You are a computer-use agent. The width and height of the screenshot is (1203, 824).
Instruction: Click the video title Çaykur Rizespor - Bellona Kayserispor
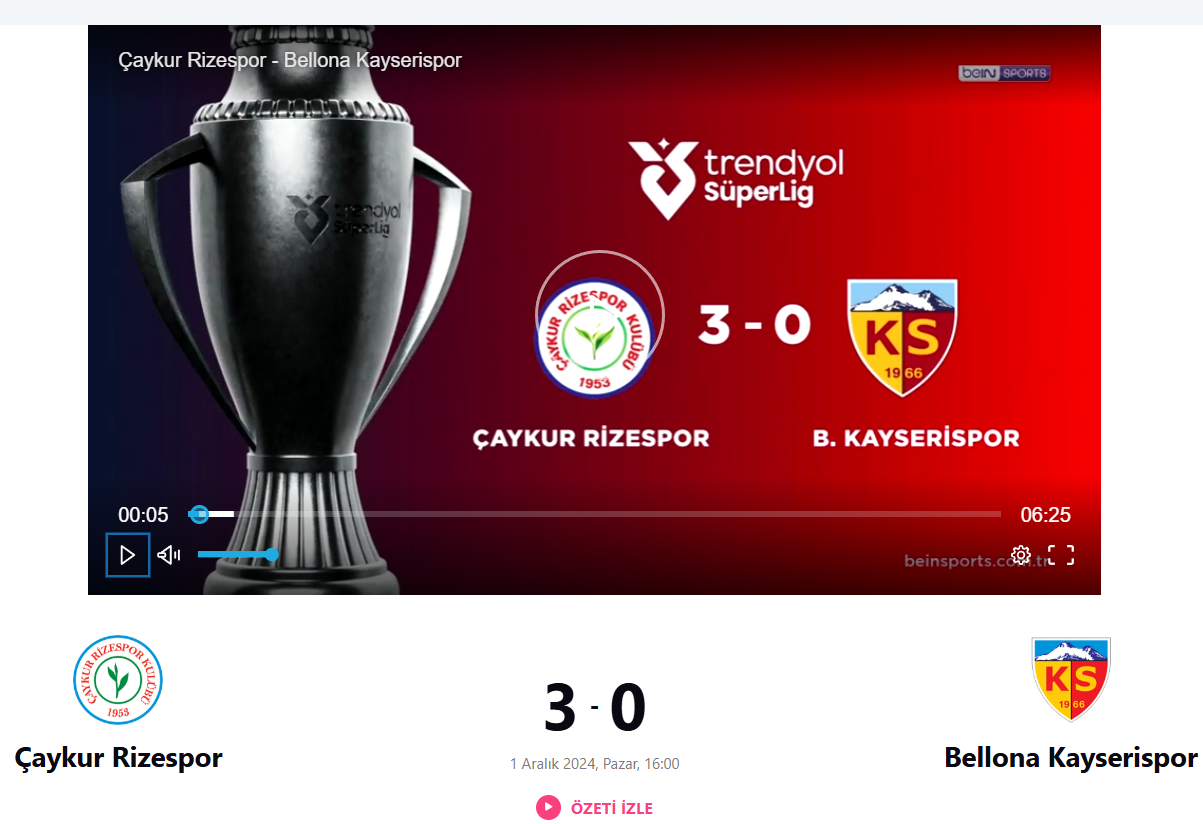[x=290, y=60]
